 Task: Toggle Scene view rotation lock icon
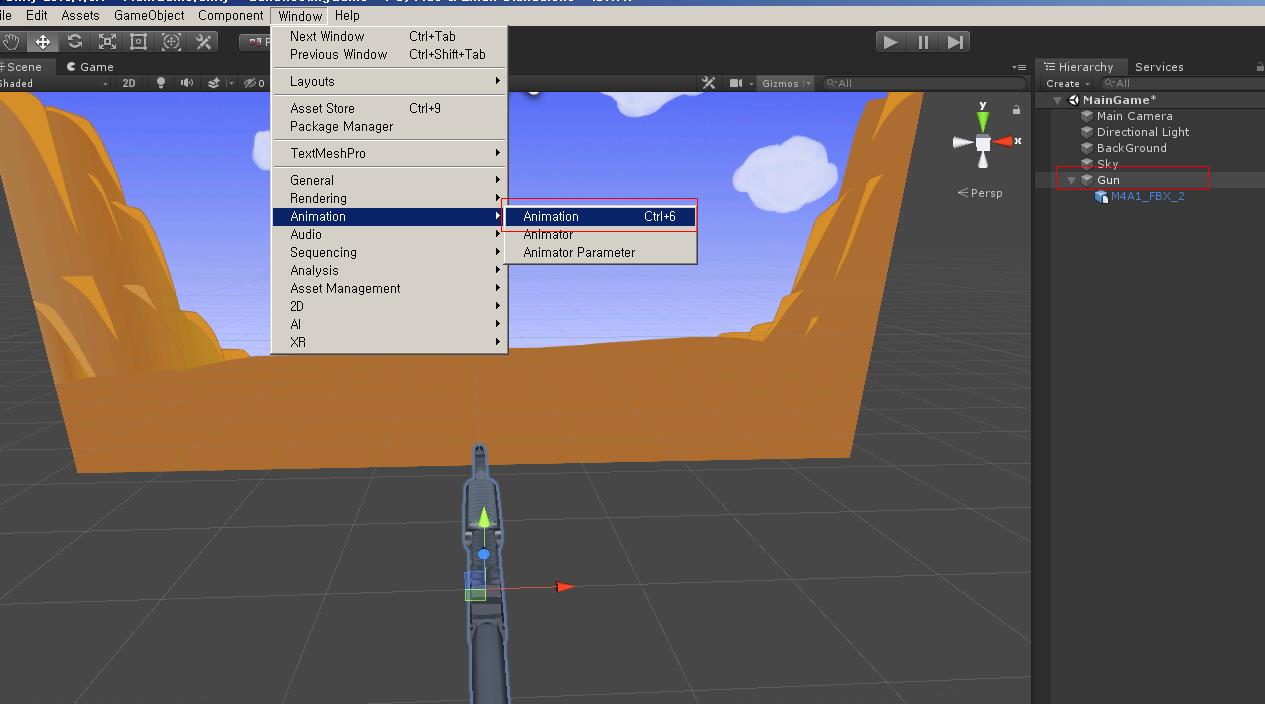[x=1017, y=110]
